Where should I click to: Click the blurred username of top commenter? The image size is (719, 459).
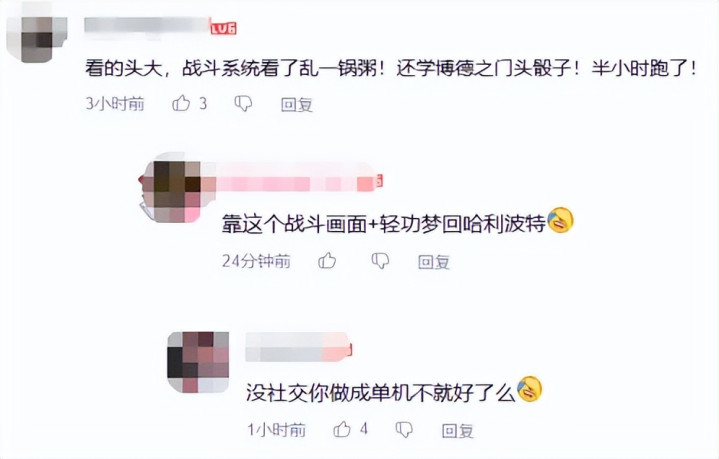point(147,26)
